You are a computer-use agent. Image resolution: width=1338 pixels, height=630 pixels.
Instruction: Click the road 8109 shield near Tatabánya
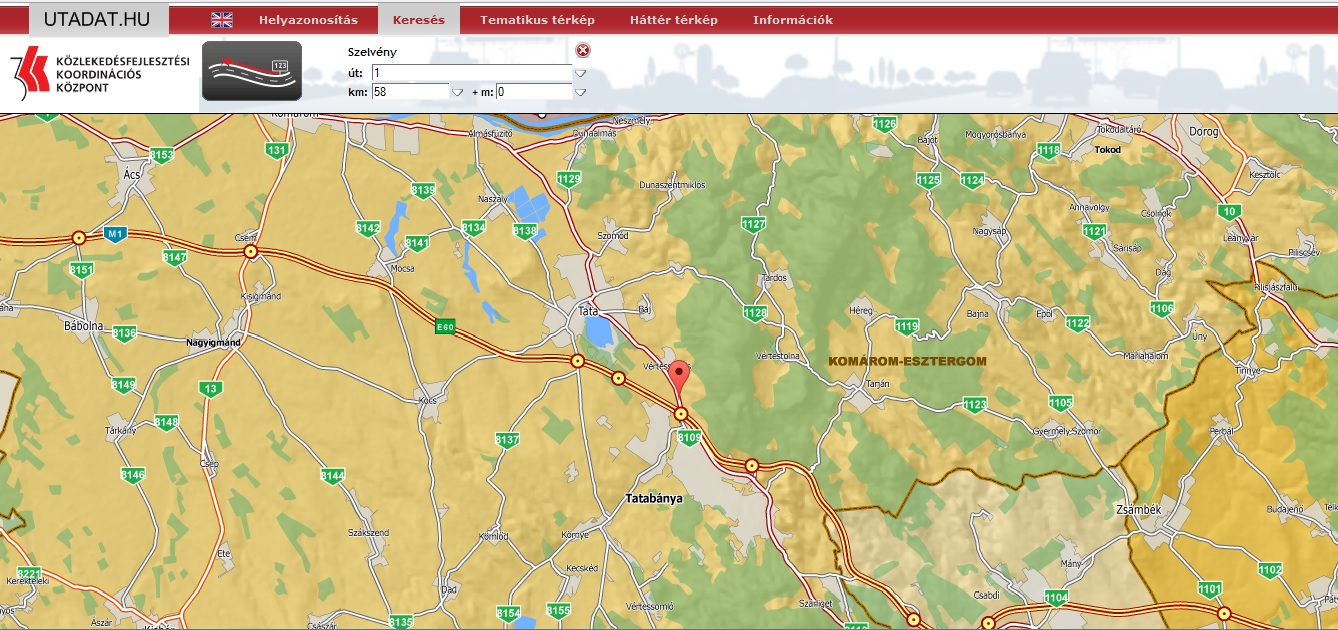[x=690, y=437]
